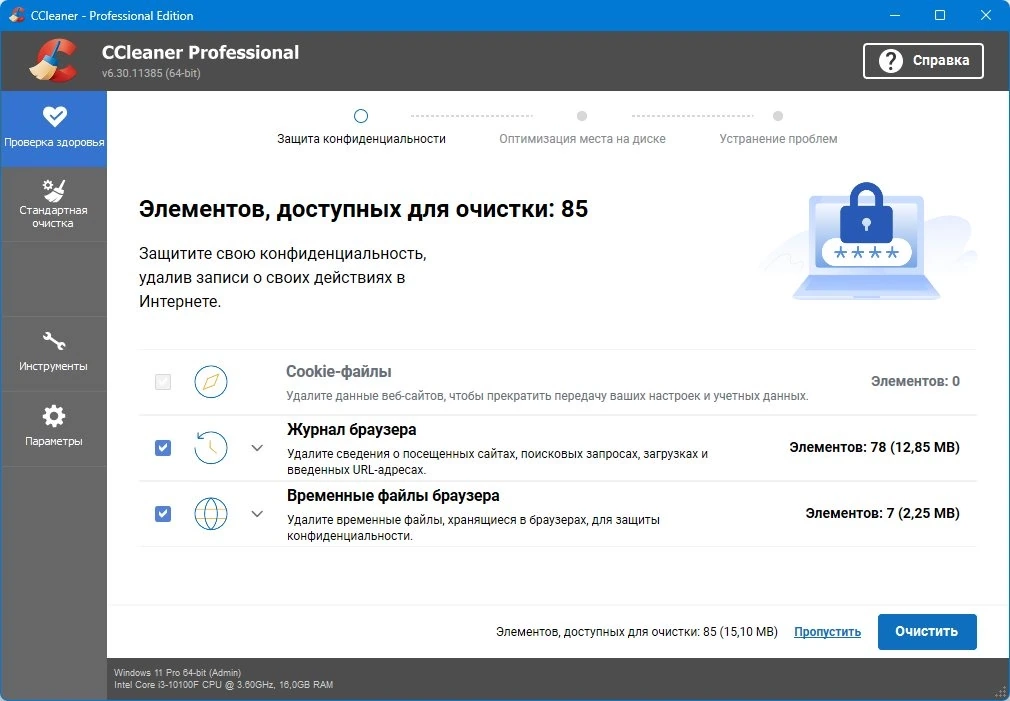1010x701 pixels.
Task: Click the padlock laptop illustration
Action: (x=866, y=242)
